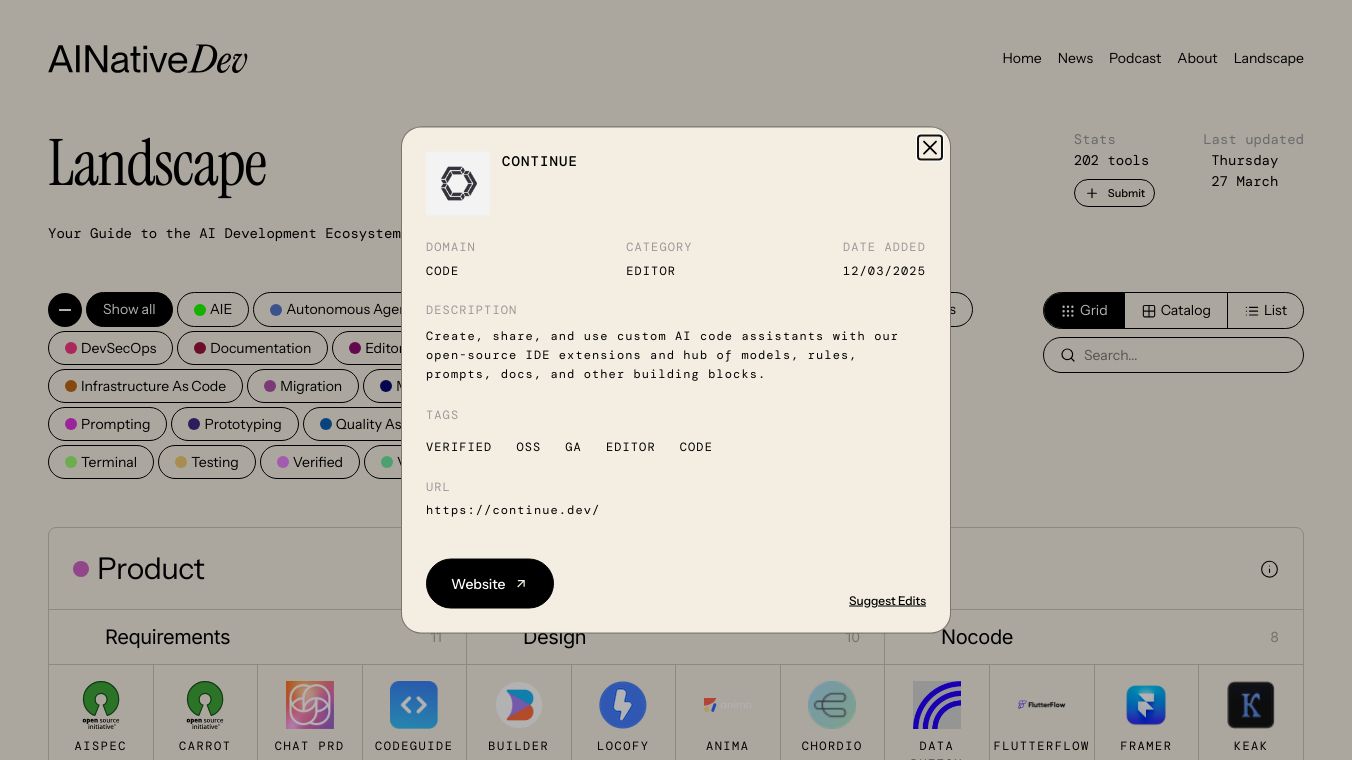The image size is (1352, 760).
Task: Switch to Grid view
Action: pyautogui.click(x=1084, y=311)
